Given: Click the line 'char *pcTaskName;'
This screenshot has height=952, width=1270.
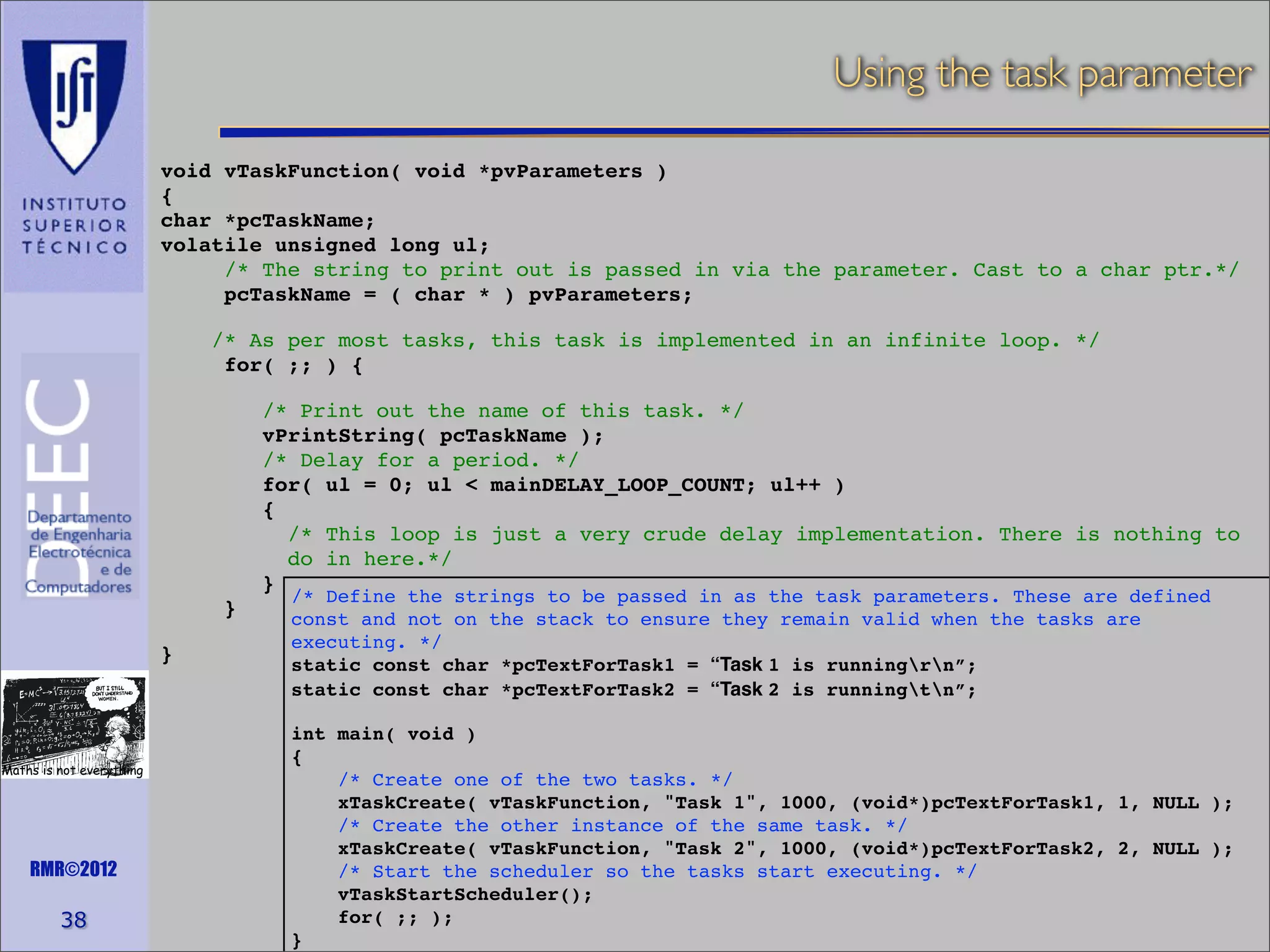Looking at the screenshot, I should click(x=268, y=221).
